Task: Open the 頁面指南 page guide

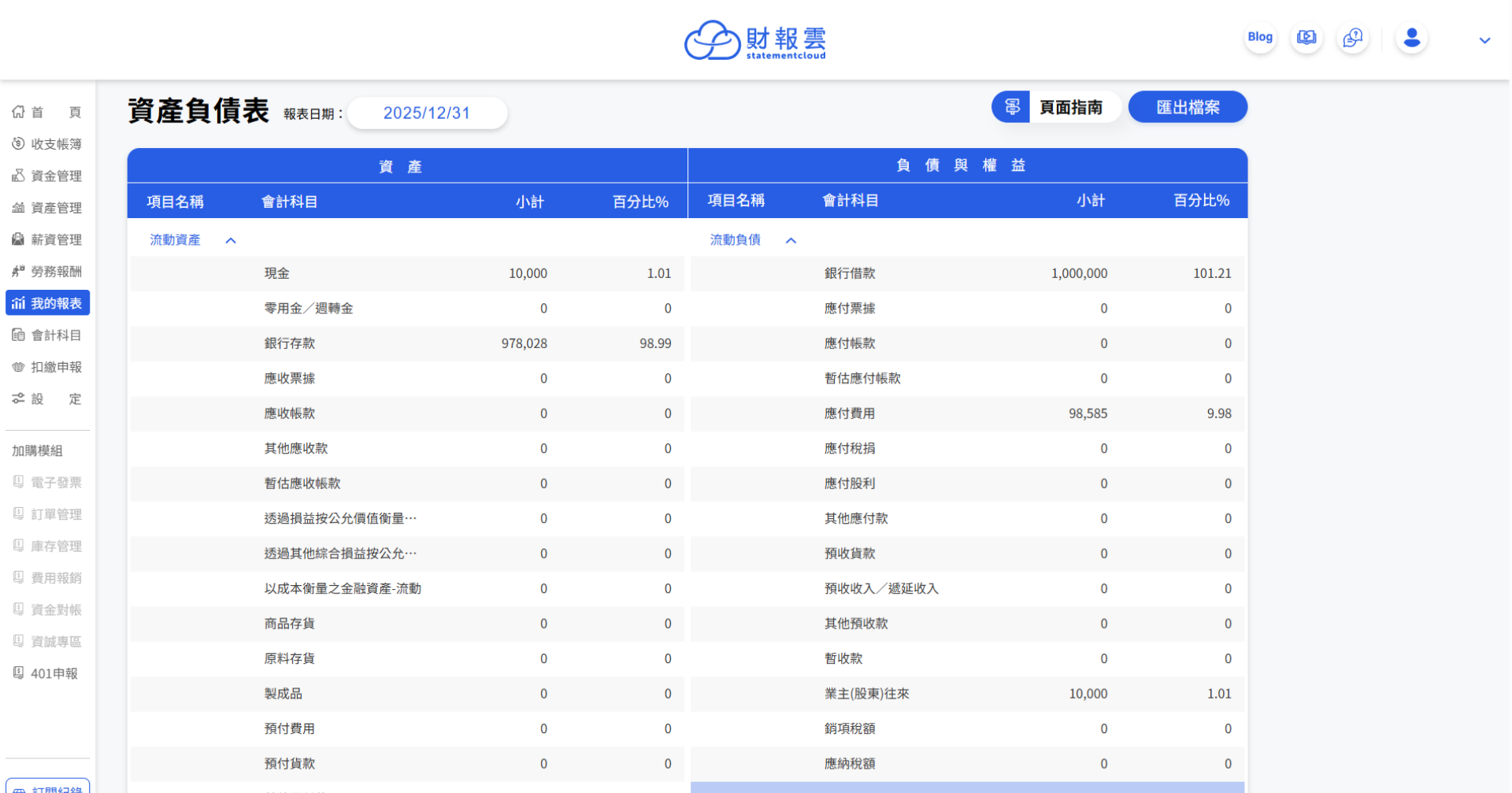Action: tap(1056, 107)
